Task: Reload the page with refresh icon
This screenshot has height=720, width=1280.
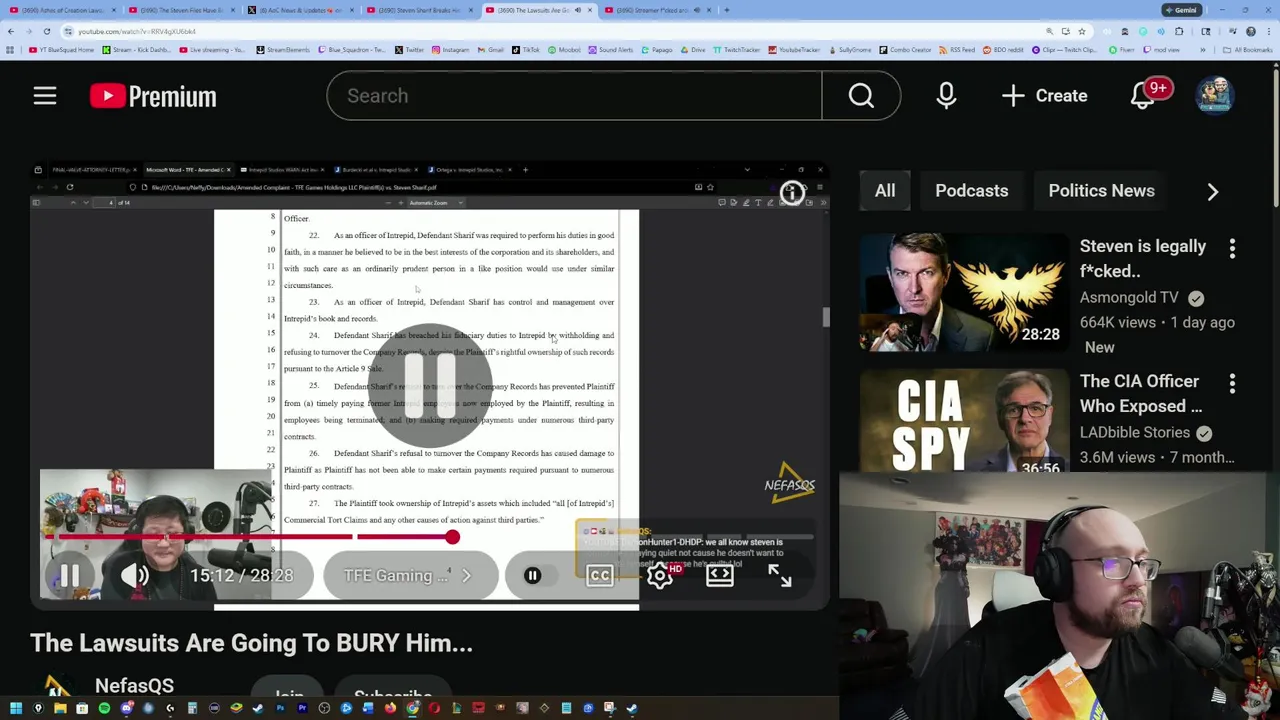Action: (47, 31)
